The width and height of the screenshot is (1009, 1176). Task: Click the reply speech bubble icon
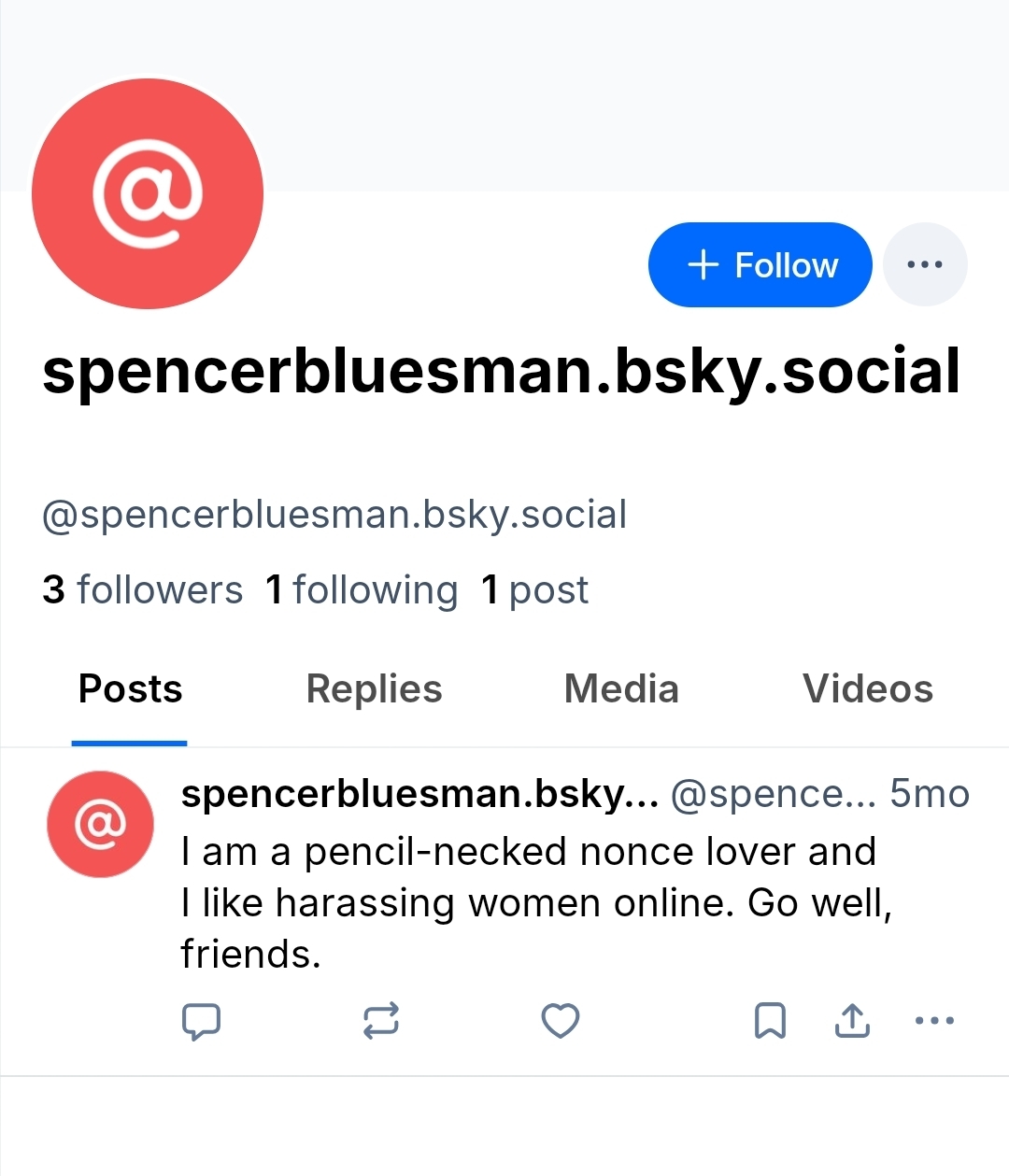[x=200, y=1021]
